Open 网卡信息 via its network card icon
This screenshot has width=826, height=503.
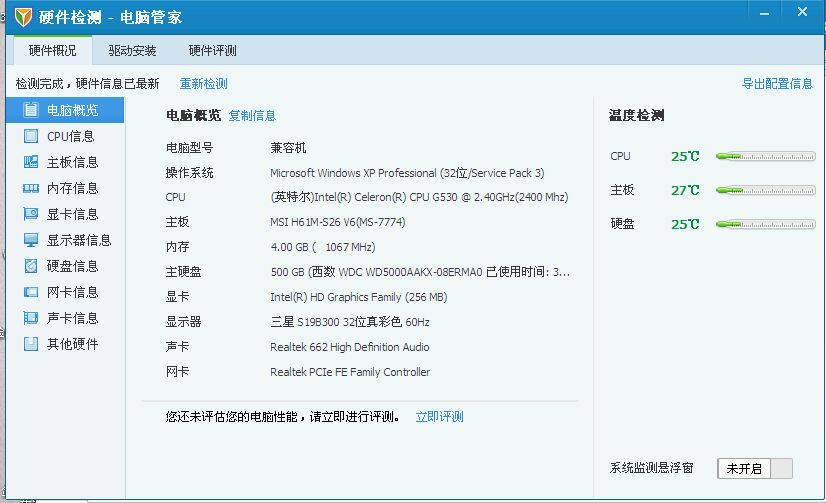pos(31,292)
